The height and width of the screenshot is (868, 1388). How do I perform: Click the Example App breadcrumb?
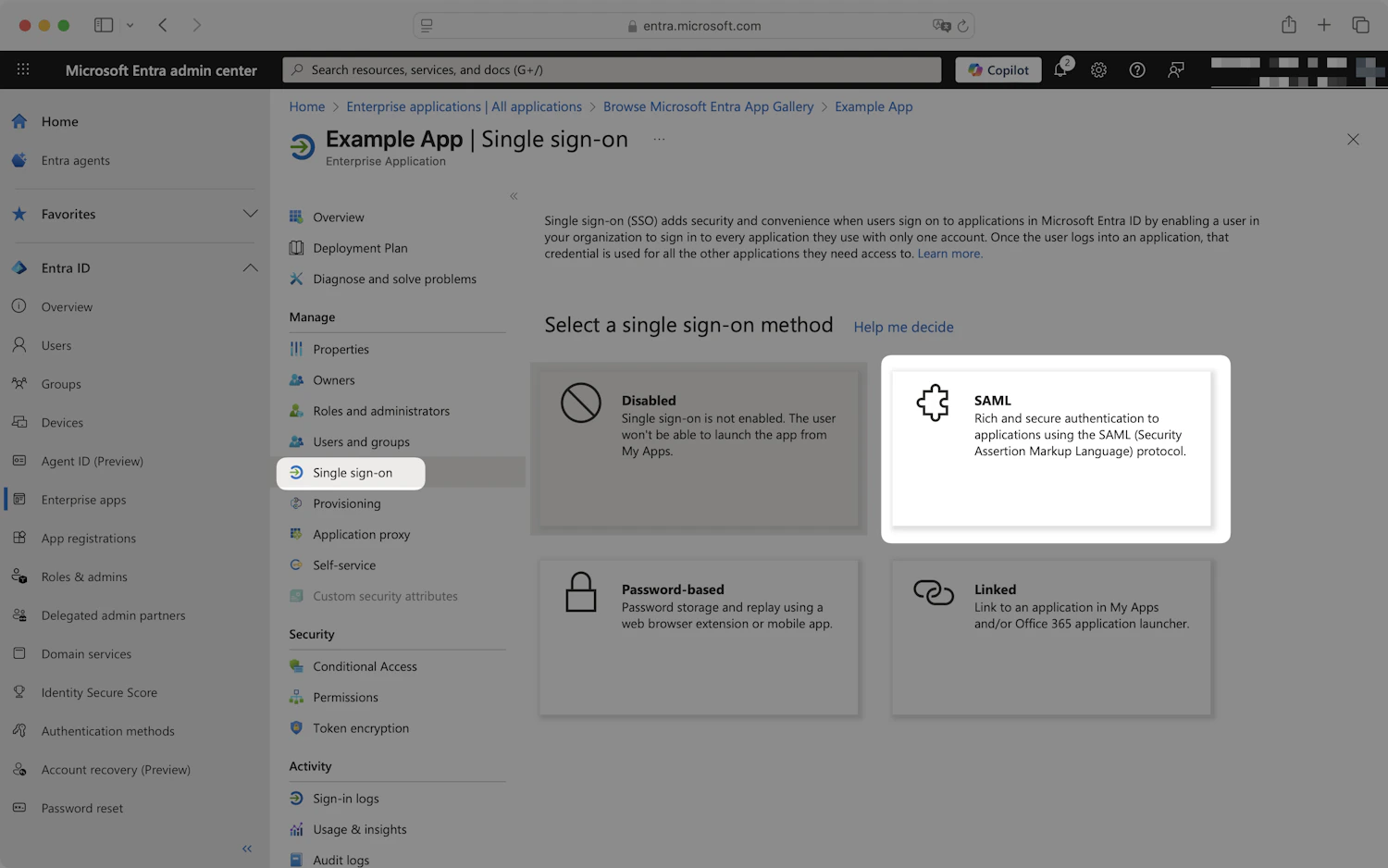(874, 106)
